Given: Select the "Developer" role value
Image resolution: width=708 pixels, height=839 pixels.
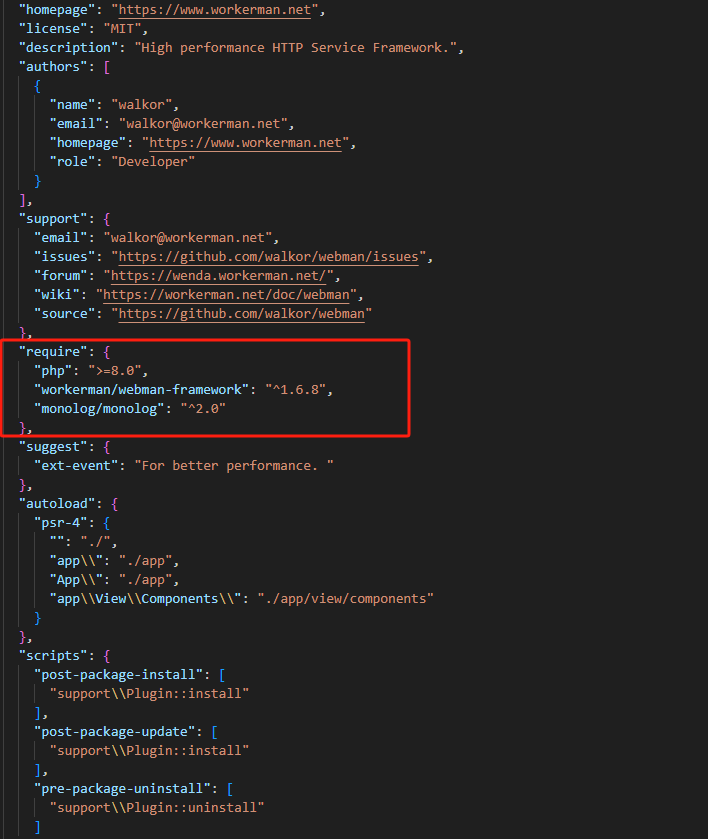Looking at the screenshot, I should (x=153, y=162).
